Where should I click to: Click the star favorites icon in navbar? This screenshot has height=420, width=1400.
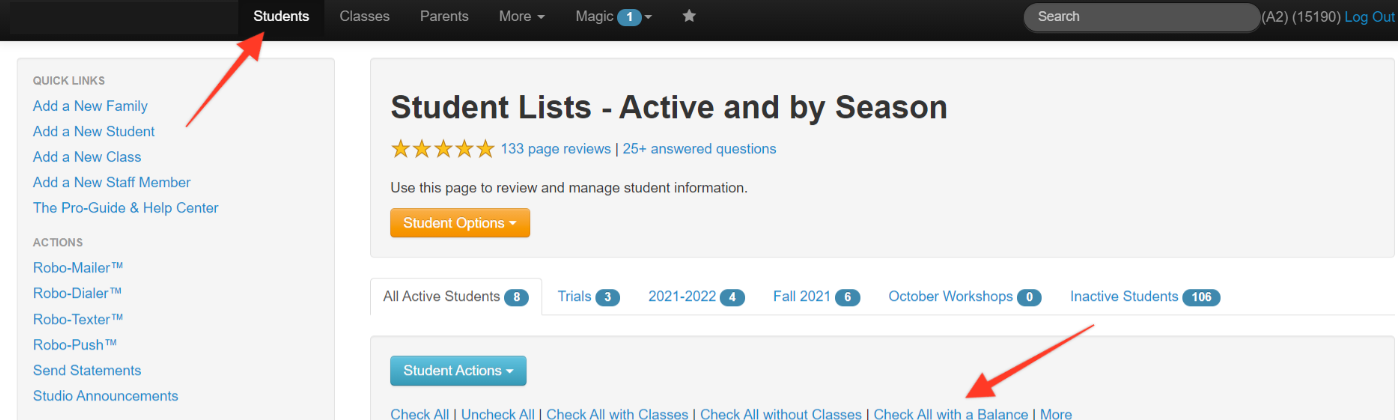point(689,16)
